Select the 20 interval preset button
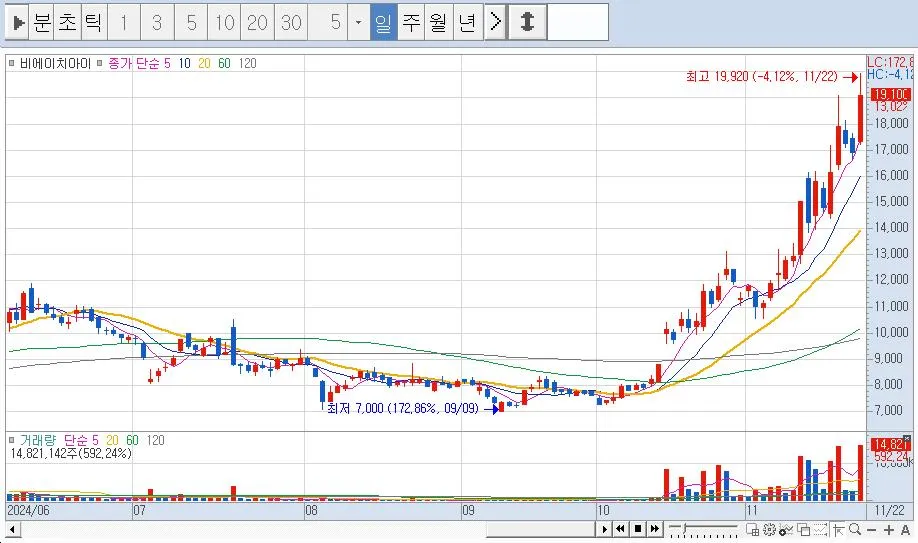The width and height of the screenshot is (918, 543). tap(258, 23)
